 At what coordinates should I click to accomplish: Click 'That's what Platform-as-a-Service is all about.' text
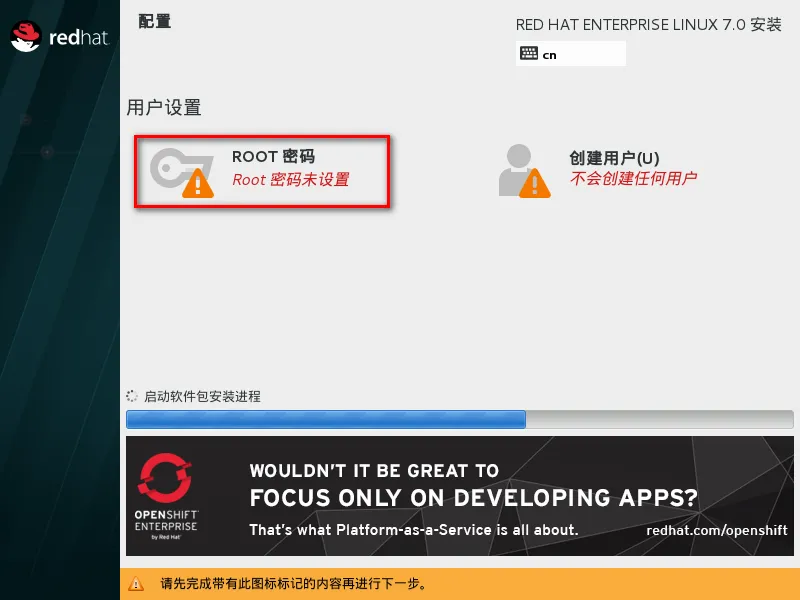pyautogui.click(x=414, y=530)
